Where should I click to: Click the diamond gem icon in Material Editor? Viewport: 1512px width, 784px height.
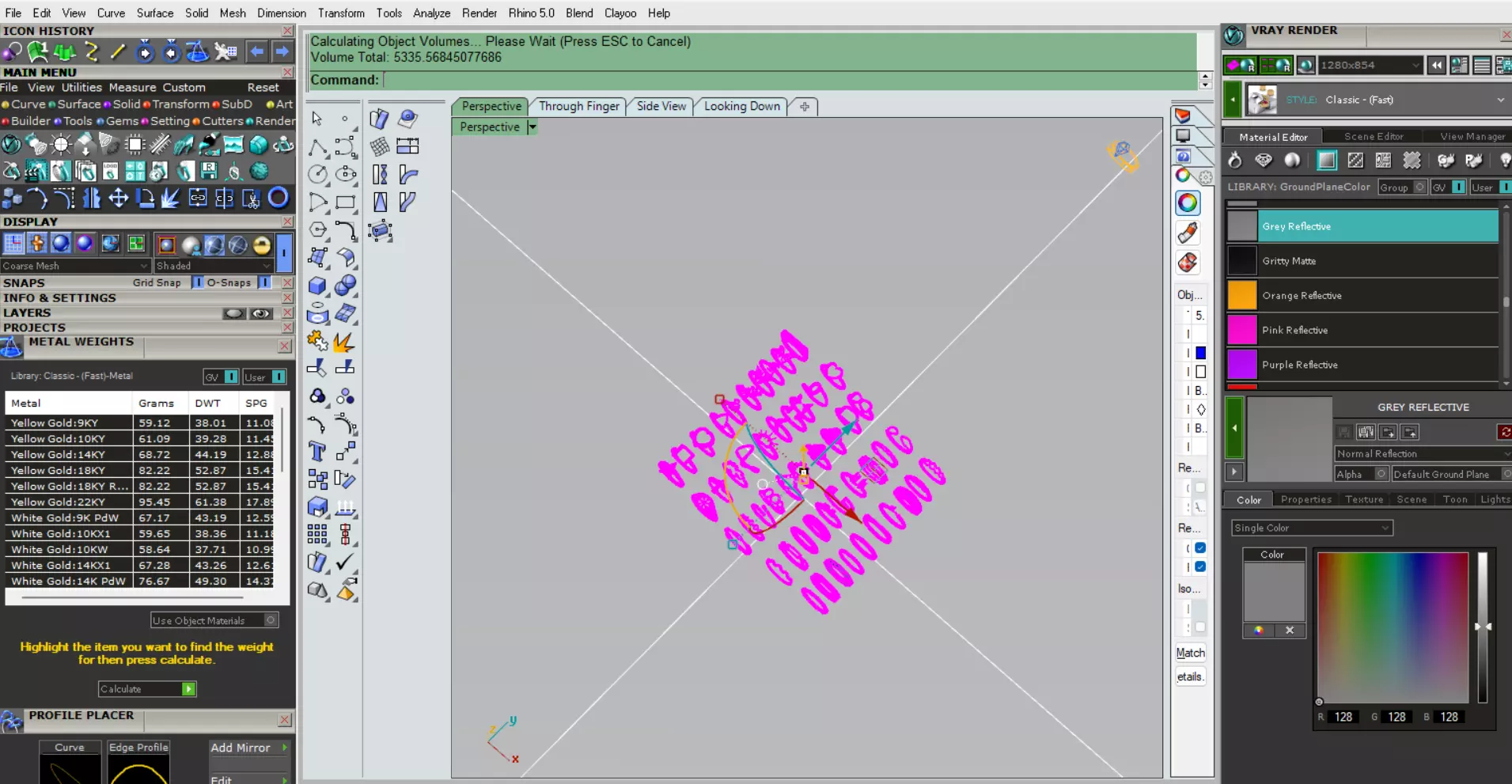point(1264,161)
